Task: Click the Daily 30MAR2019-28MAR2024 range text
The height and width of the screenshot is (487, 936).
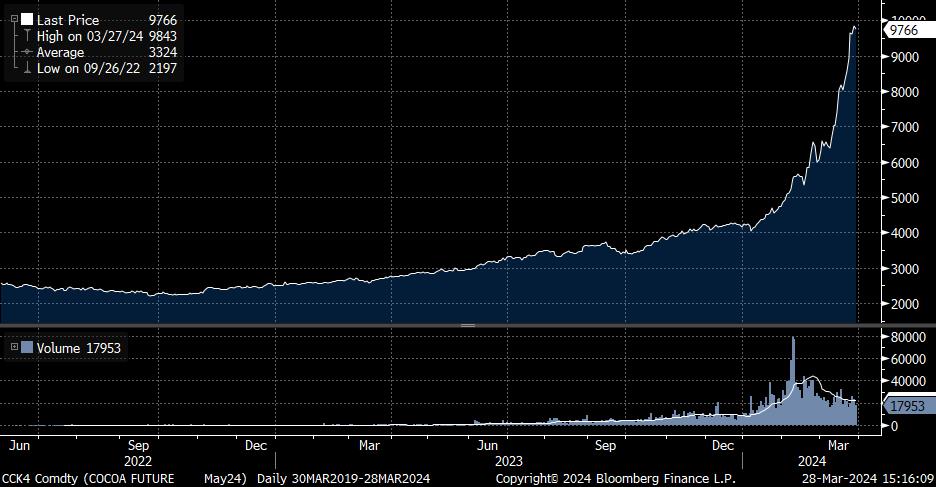Action: click(343, 479)
